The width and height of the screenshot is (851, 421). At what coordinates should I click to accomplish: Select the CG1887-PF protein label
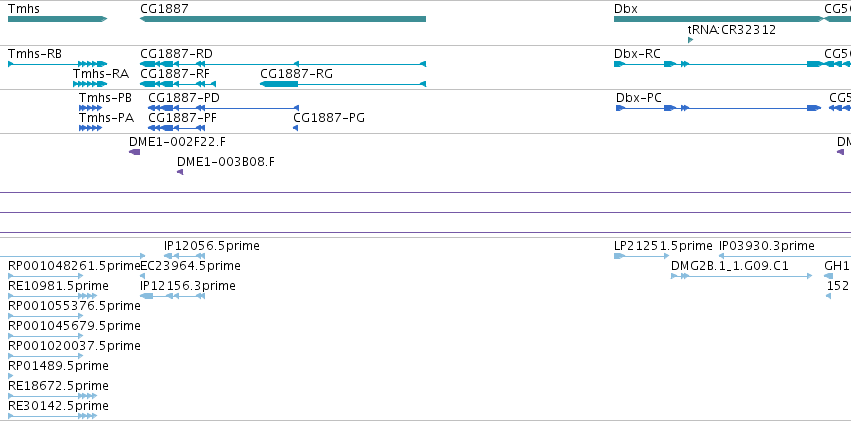coord(183,118)
